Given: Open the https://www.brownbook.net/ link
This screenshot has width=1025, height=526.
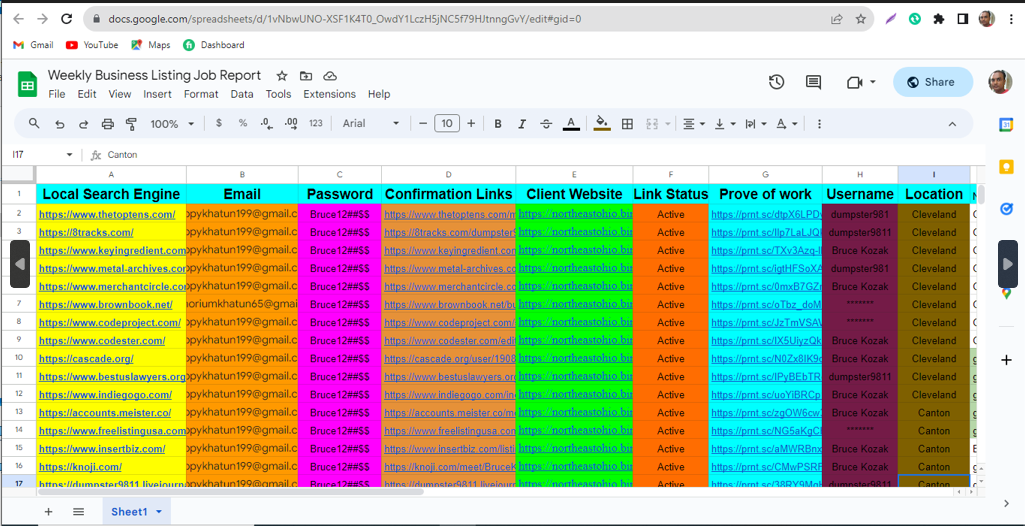Looking at the screenshot, I should 105,304.
